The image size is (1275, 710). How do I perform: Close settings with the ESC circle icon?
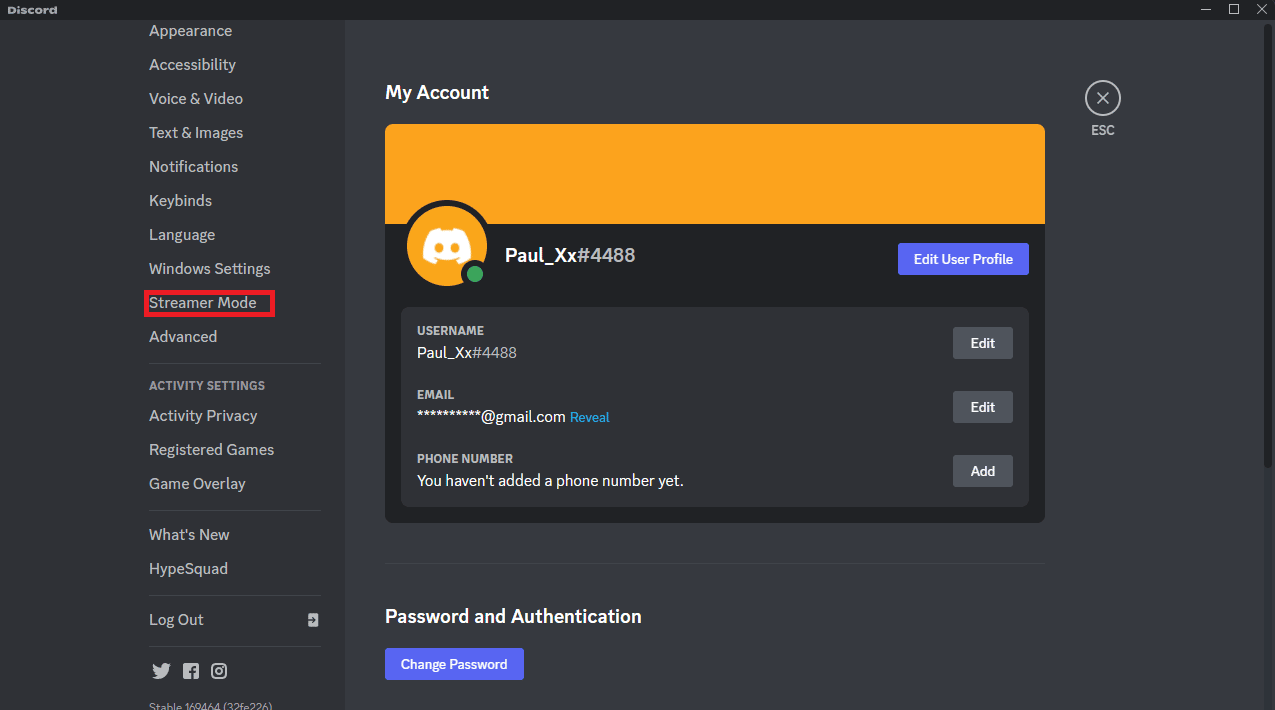click(x=1102, y=98)
